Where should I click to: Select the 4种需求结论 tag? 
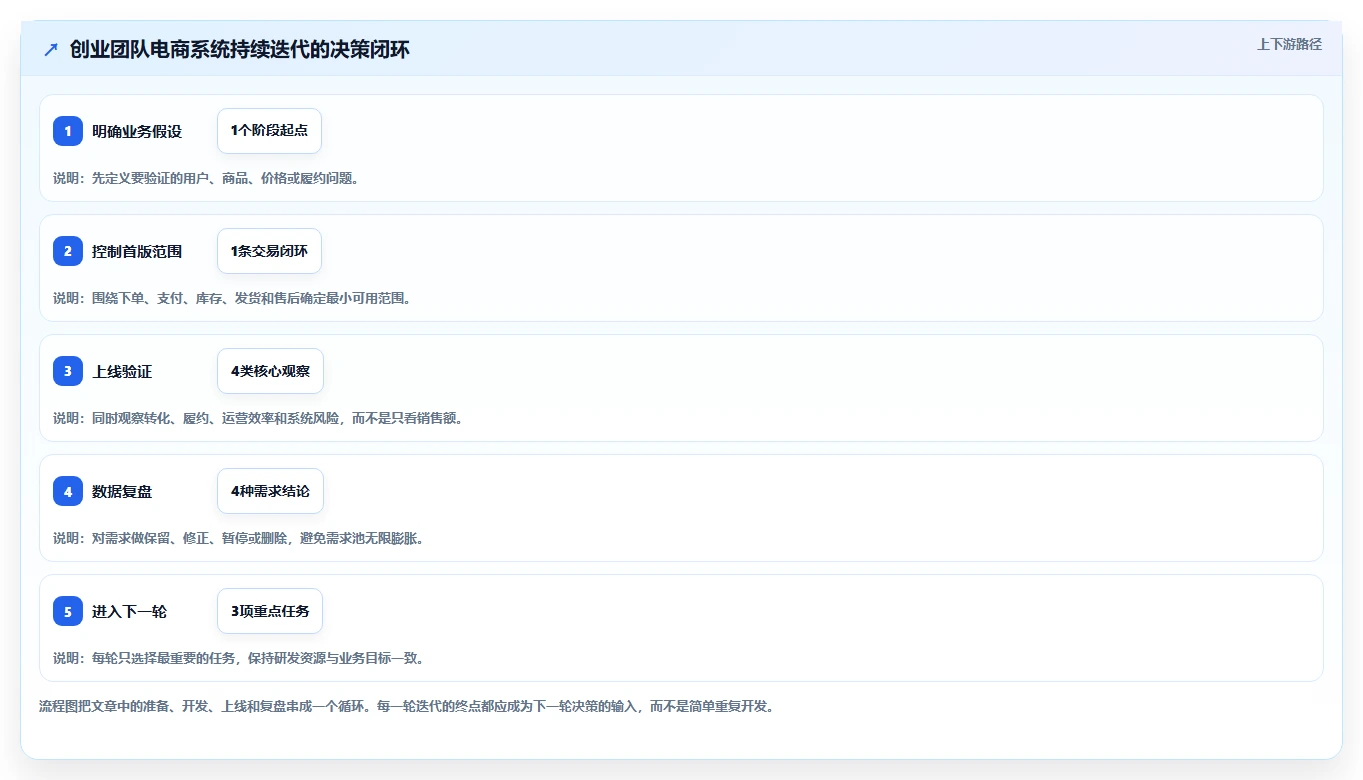pos(270,491)
